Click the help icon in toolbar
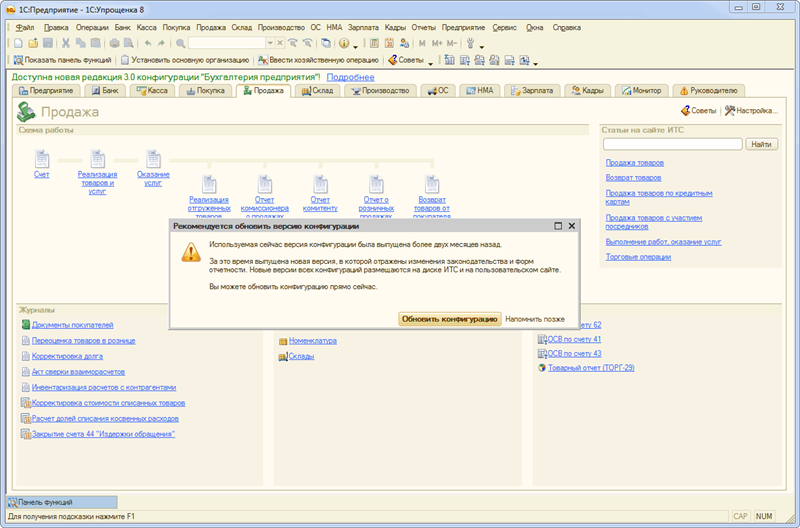Screen dimensions: 800x528 click(344, 44)
